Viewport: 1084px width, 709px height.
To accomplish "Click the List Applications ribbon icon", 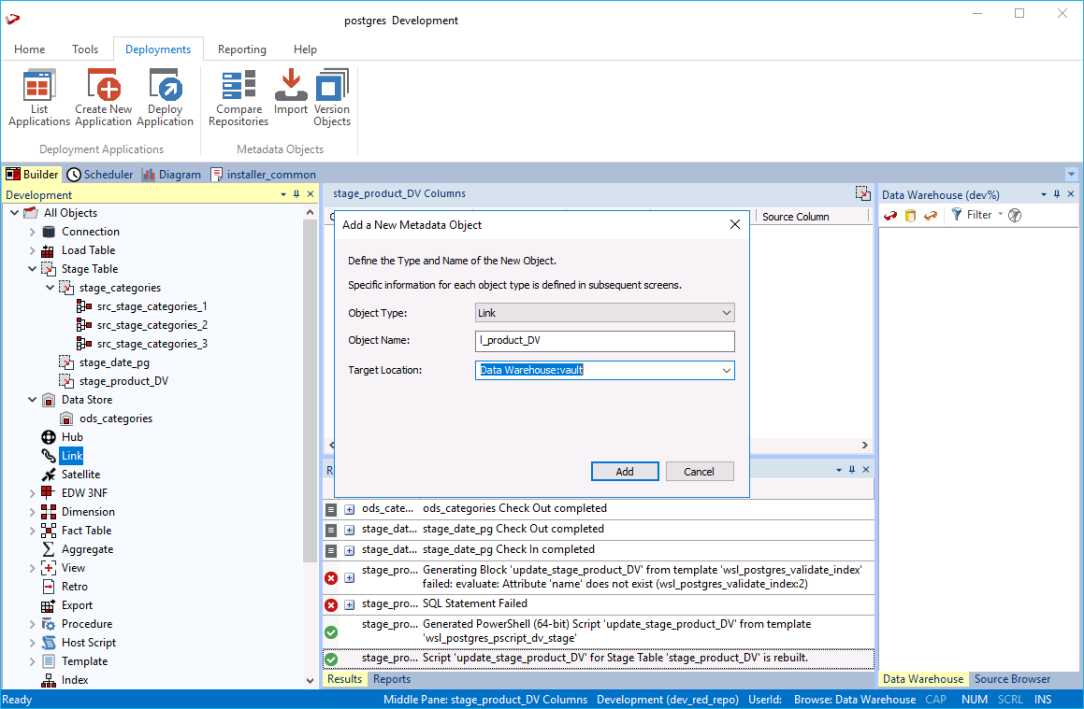I will [x=39, y=97].
